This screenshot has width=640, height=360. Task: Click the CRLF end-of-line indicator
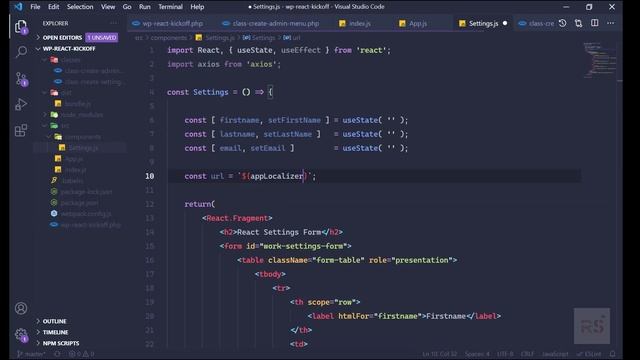527,354
